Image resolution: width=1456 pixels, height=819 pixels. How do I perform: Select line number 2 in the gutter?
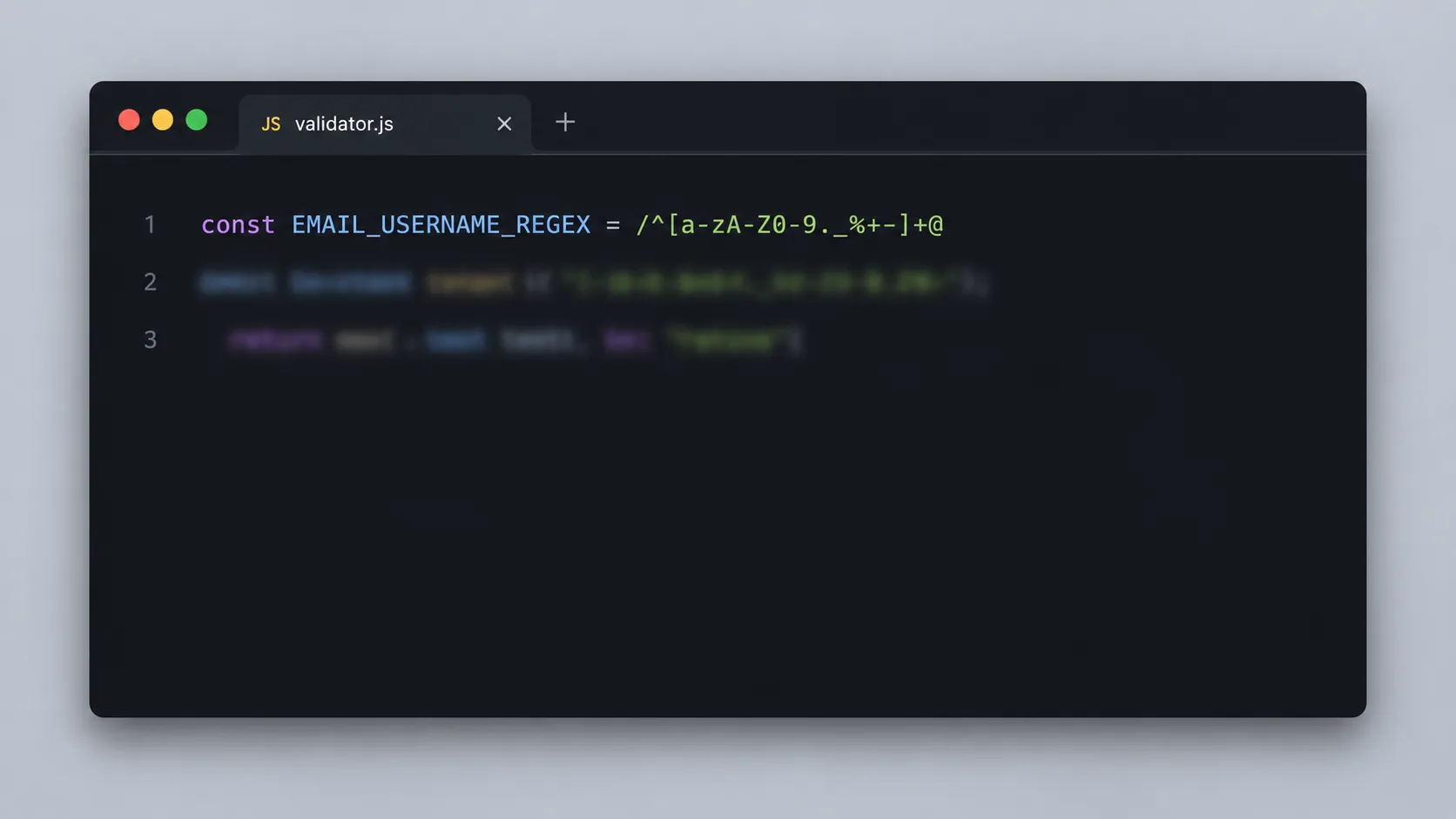coord(150,282)
